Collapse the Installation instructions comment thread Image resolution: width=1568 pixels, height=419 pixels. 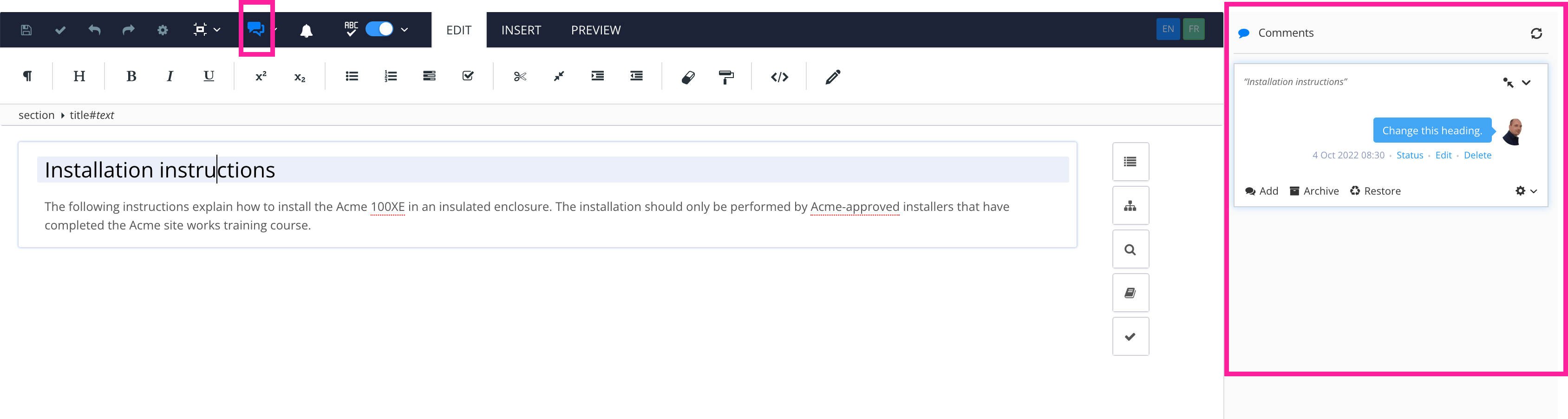(x=1527, y=82)
